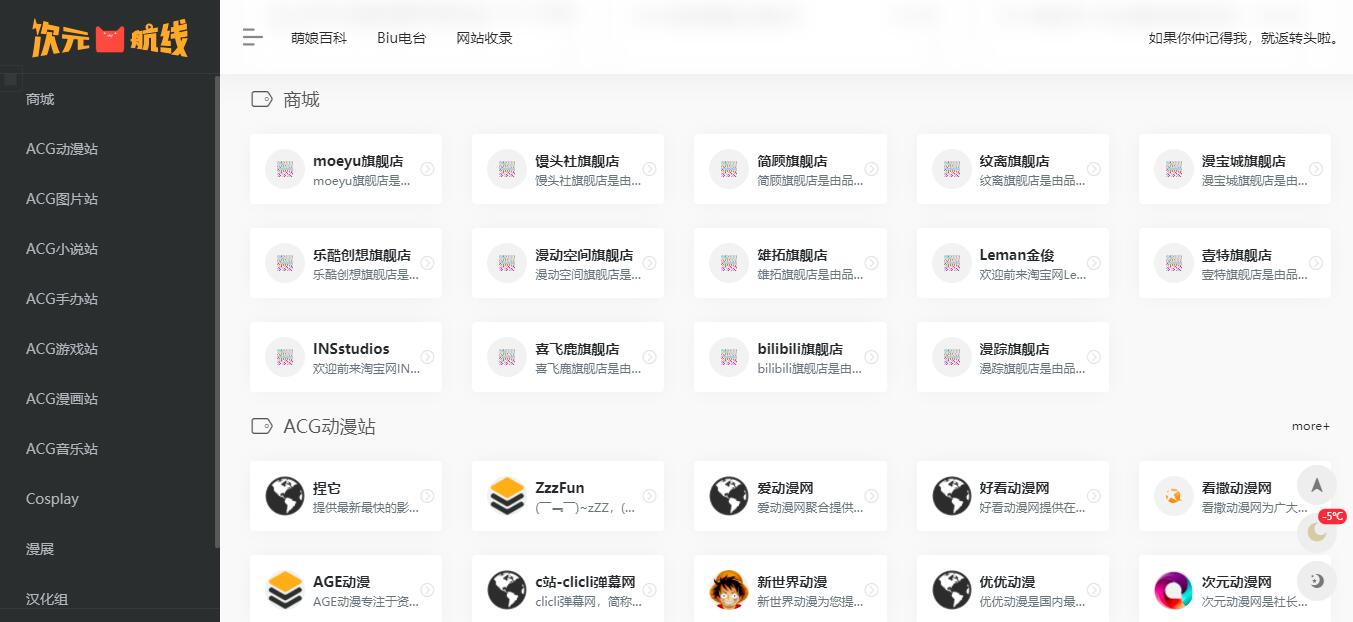The image size is (1353, 622).
Task: Collapse the sidebar with the hamburger icon
Action: 253,38
